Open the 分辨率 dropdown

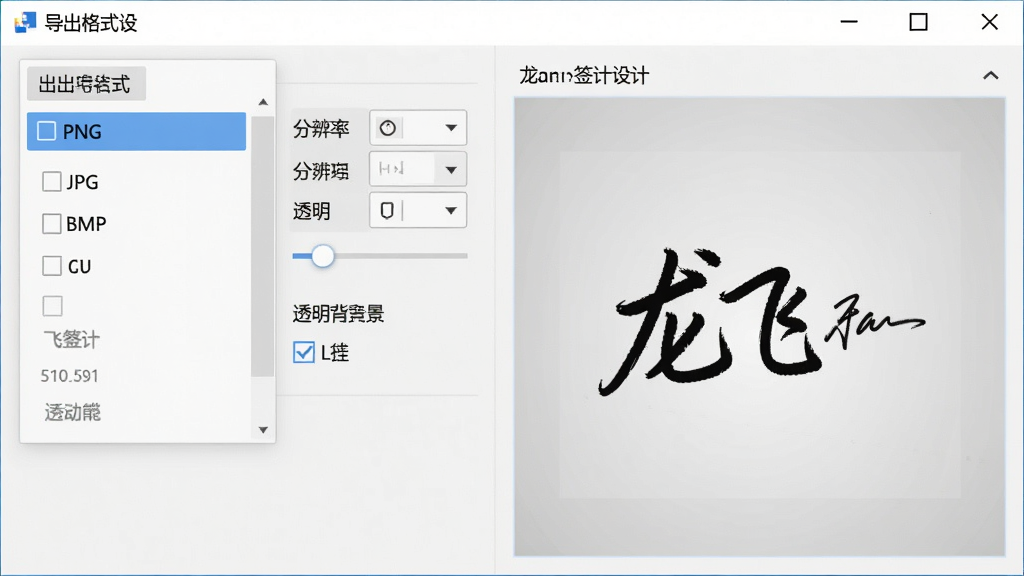(418, 127)
